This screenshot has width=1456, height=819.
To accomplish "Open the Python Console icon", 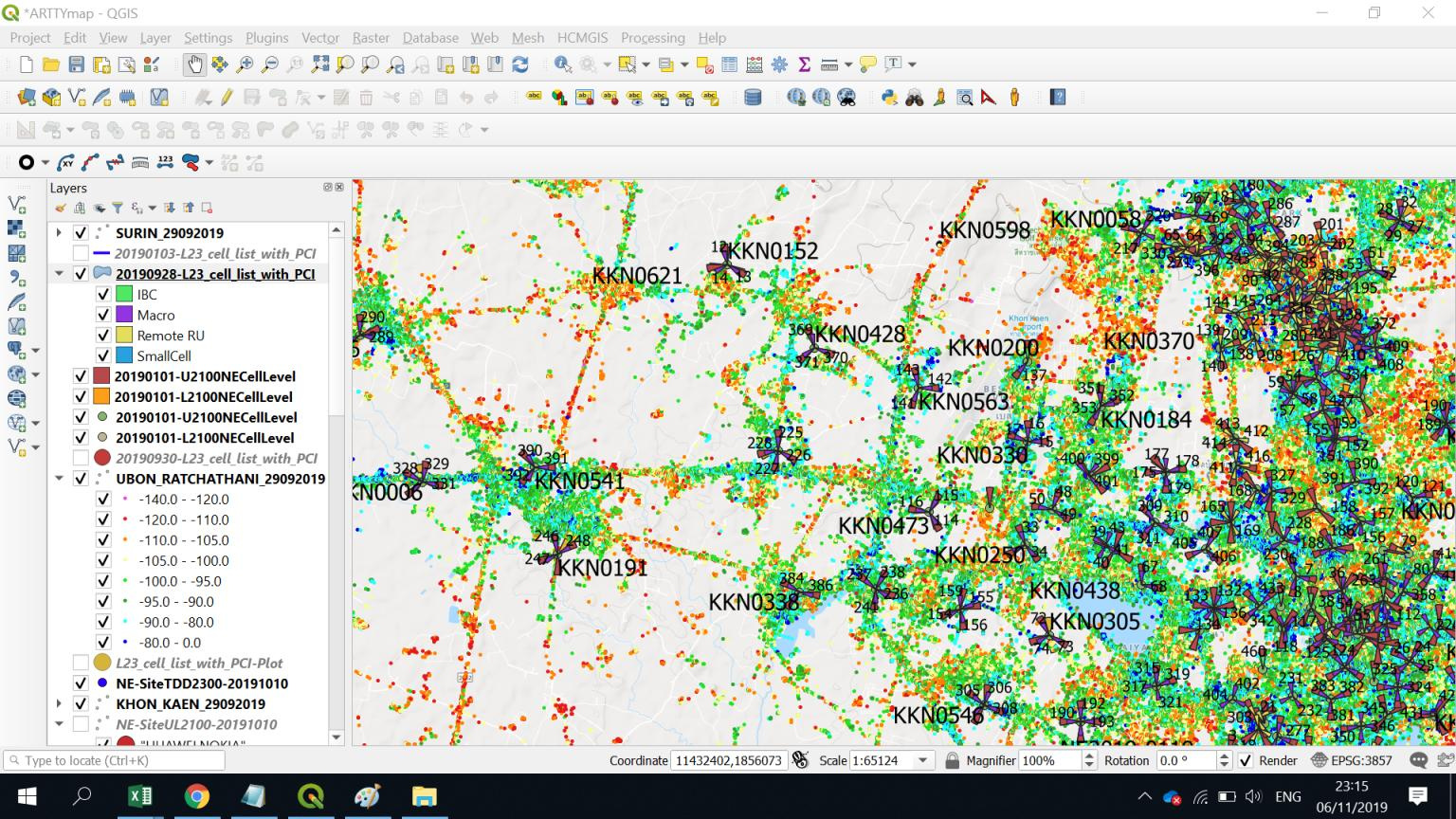I will pyautogui.click(x=889, y=98).
